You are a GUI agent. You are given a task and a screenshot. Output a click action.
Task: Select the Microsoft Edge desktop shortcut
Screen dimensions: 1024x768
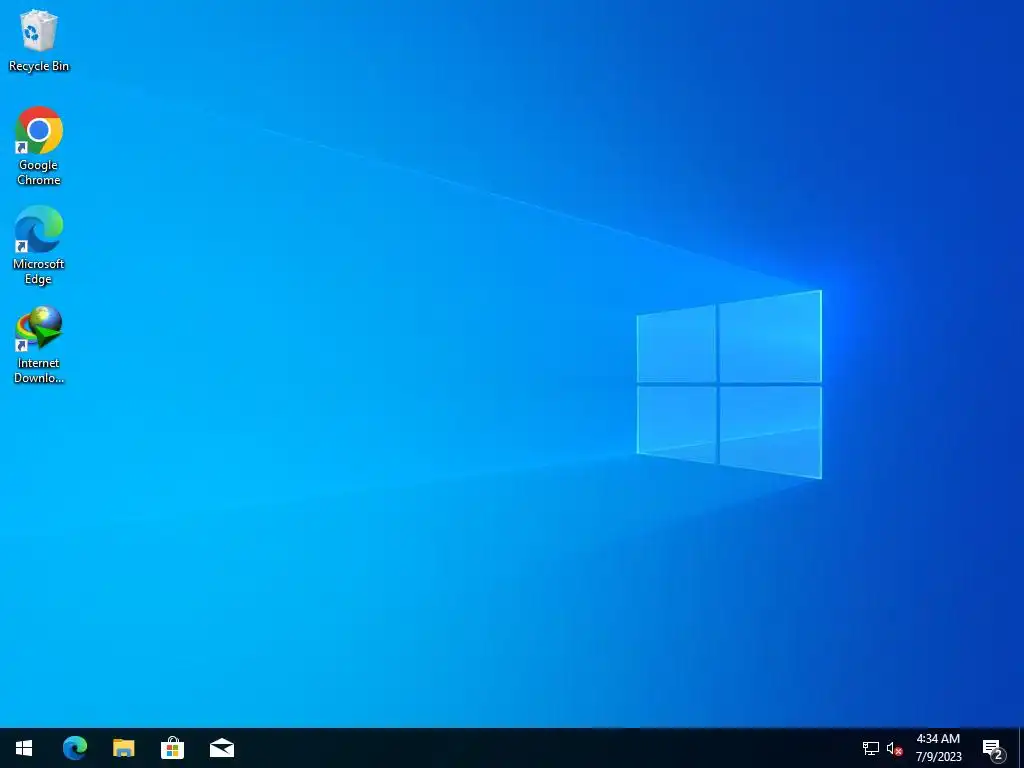[39, 246]
